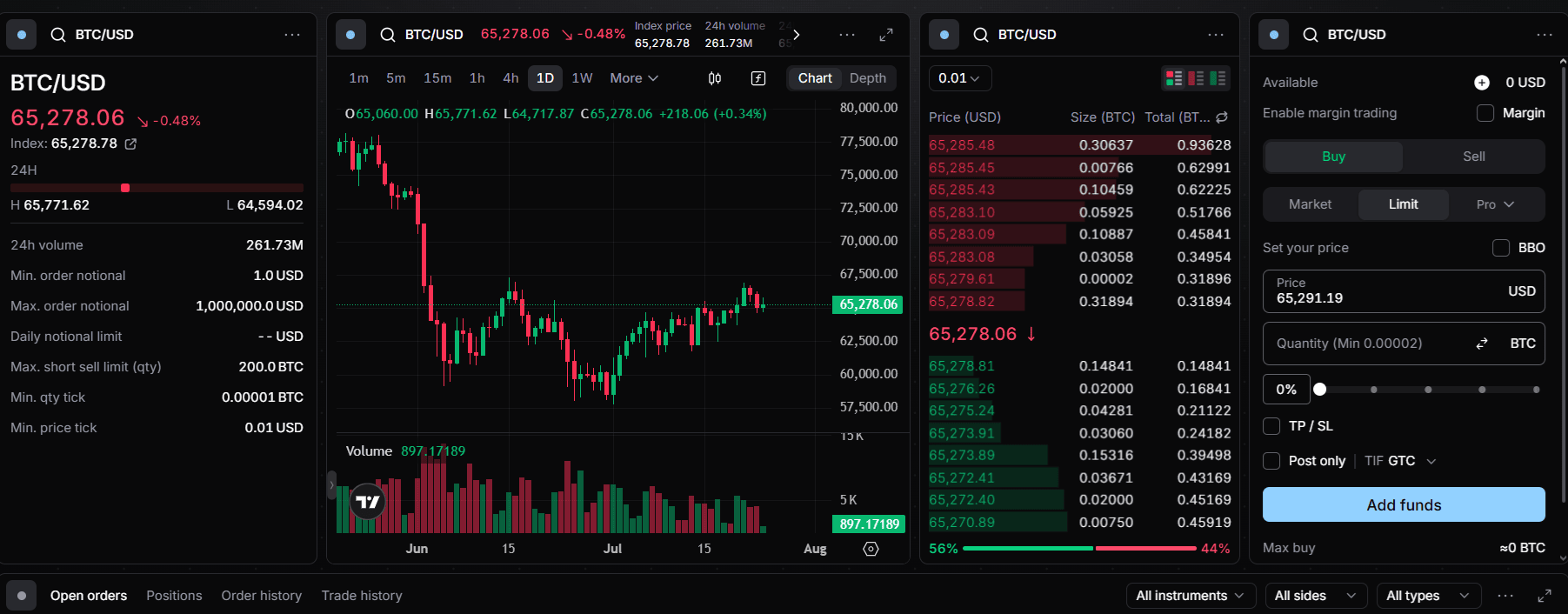Open the TIF GTC dropdown
1568x614 pixels.
coord(1400,461)
